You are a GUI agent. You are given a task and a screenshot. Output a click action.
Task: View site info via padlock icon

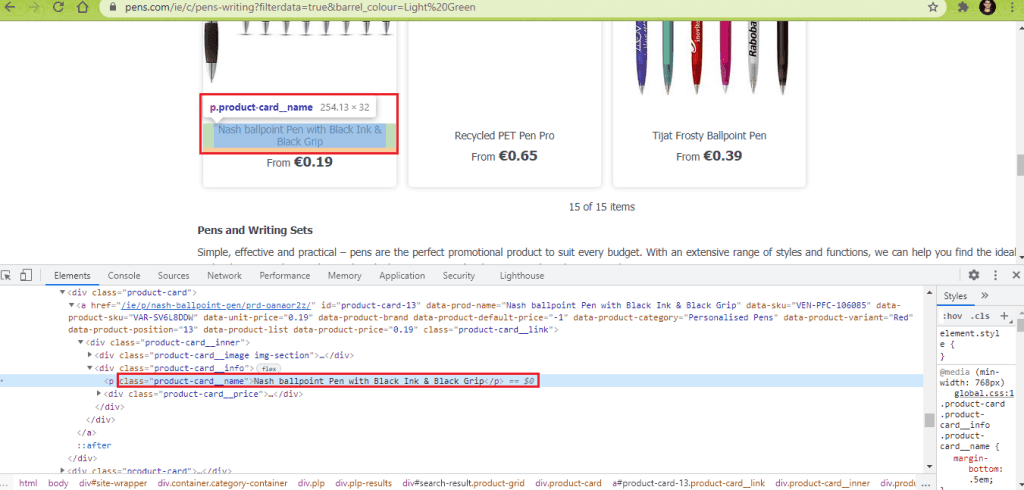[x=112, y=8]
